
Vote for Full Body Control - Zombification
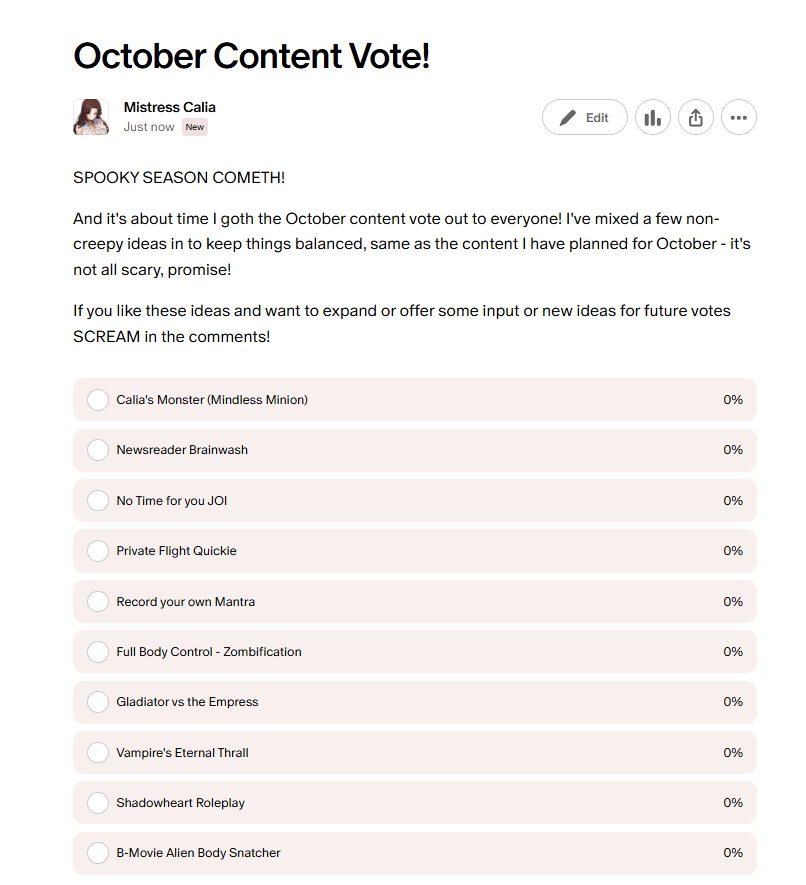click(98, 652)
